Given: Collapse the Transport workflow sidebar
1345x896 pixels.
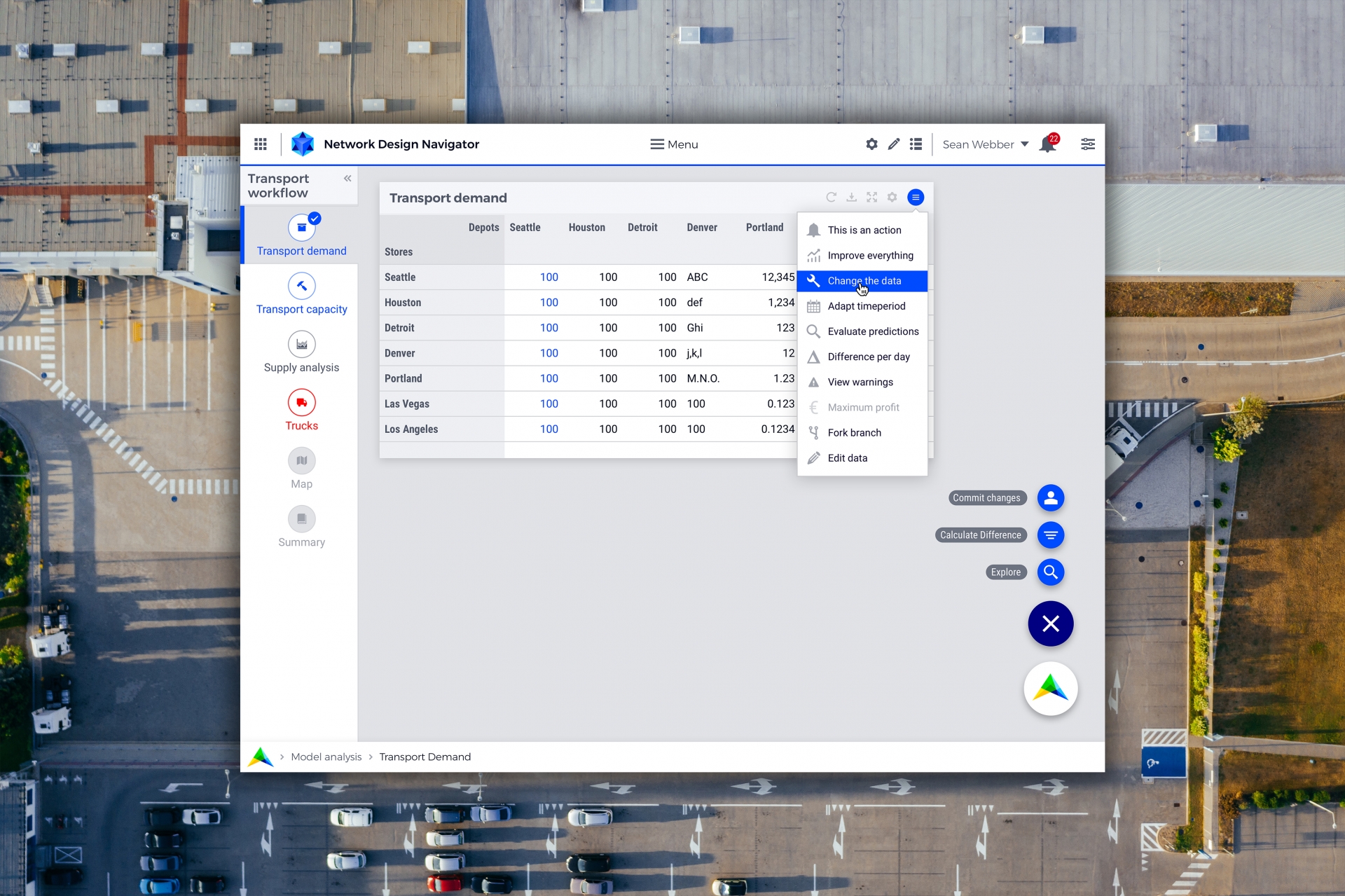Looking at the screenshot, I should 347,179.
